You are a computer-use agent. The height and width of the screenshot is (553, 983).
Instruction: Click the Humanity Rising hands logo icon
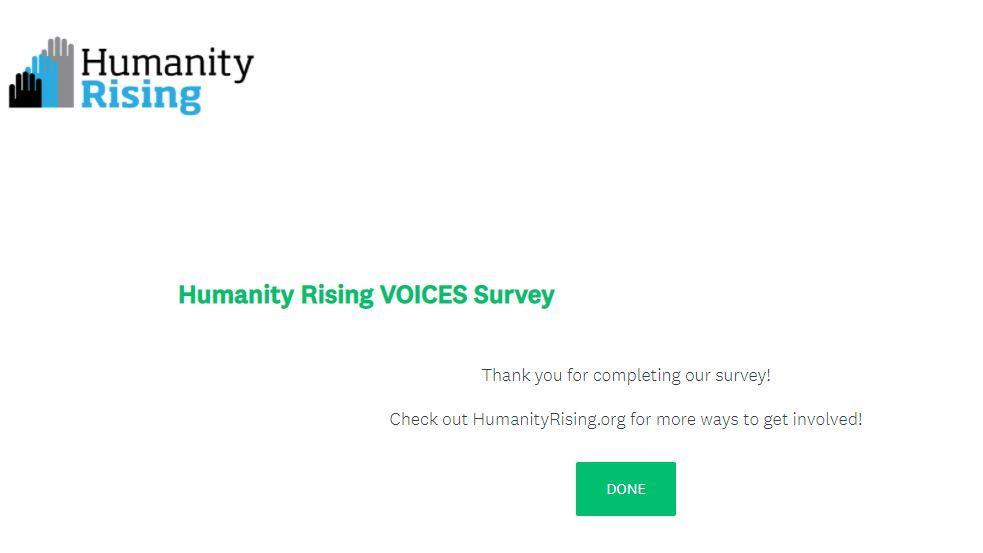42,75
